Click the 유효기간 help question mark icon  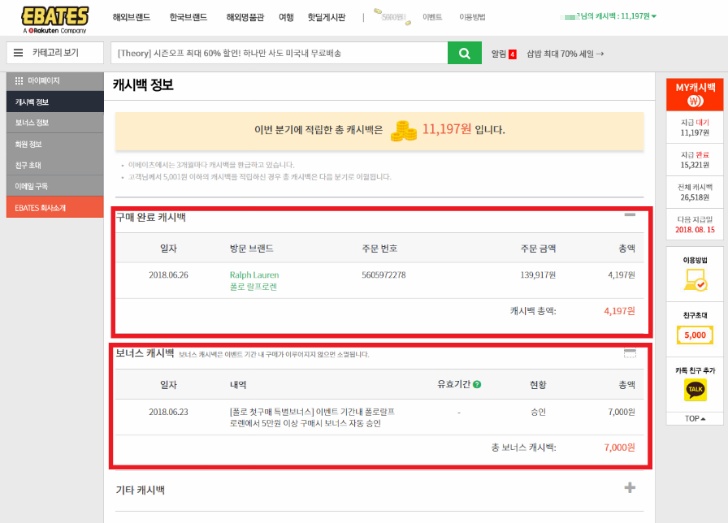point(477,384)
